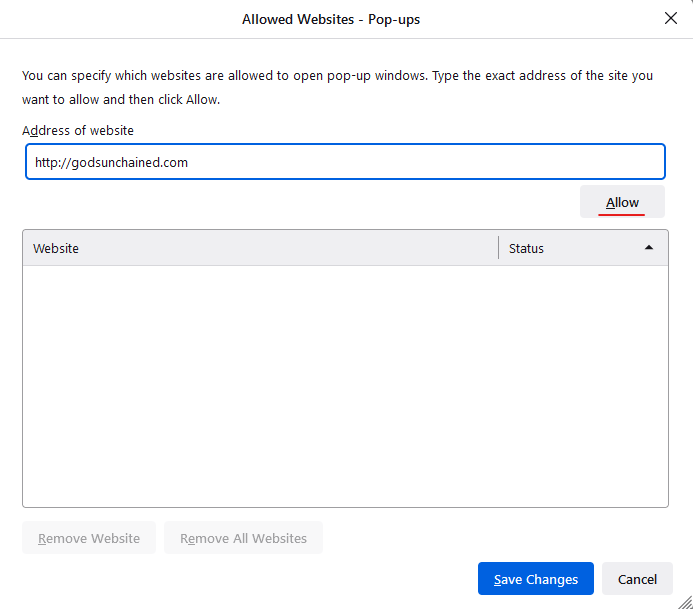Click Remove Website button
693x609 pixels.
[x=89, y=538]
